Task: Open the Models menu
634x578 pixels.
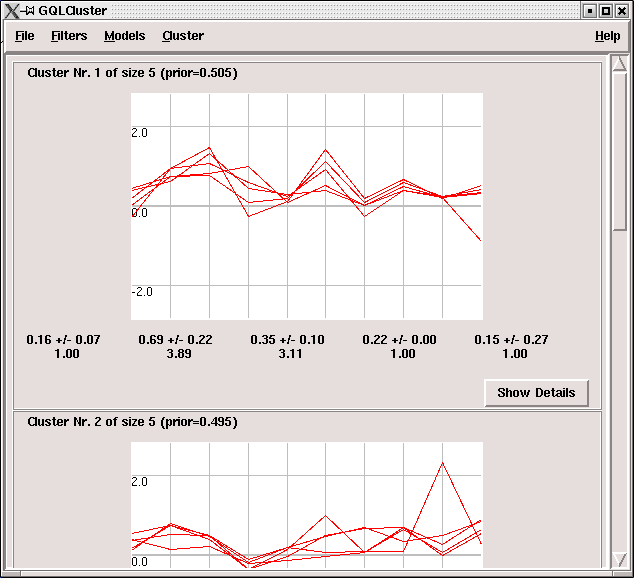Action: [x=124, y=36]
